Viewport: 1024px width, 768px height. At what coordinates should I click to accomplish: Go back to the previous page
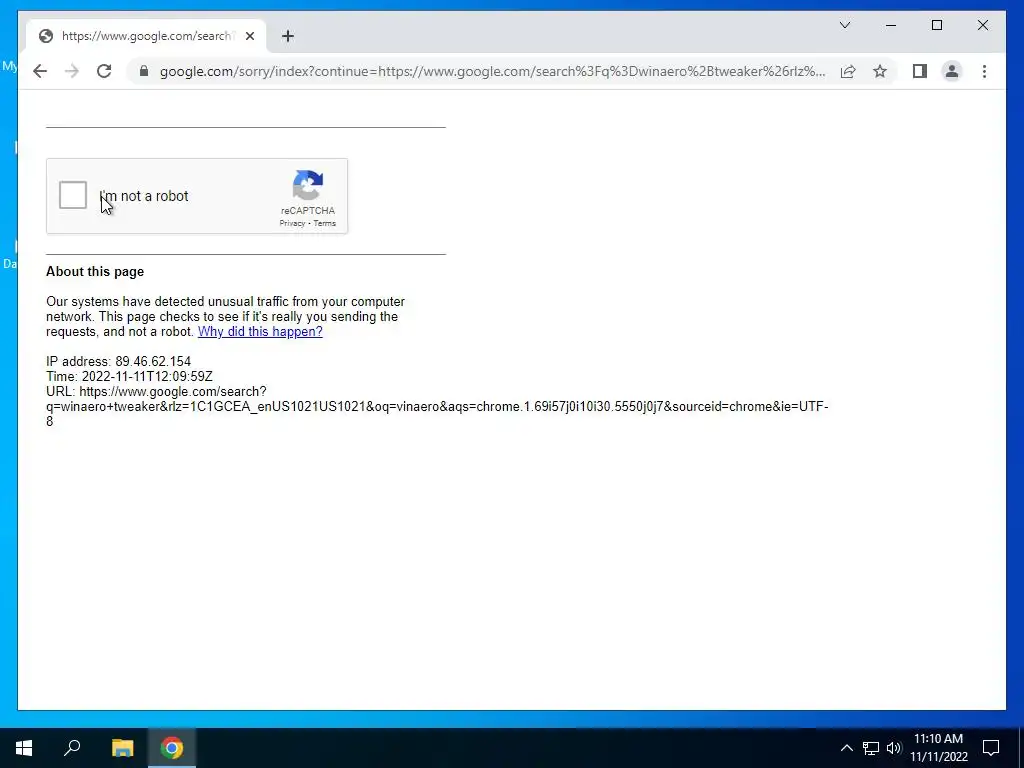click(40, 71)
